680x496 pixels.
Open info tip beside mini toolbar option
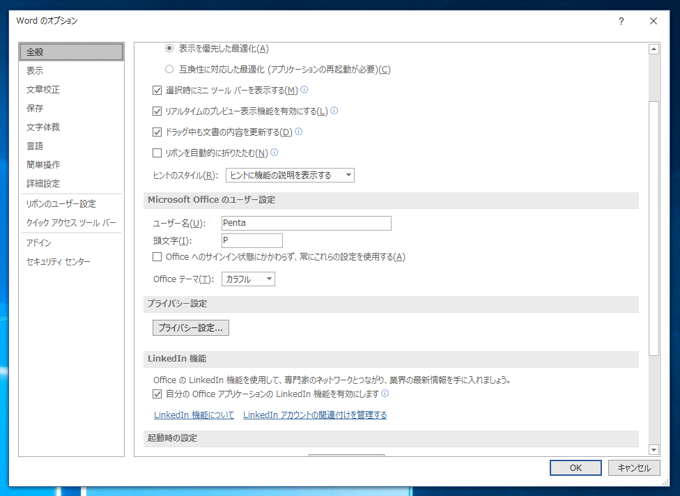point(304,90)
